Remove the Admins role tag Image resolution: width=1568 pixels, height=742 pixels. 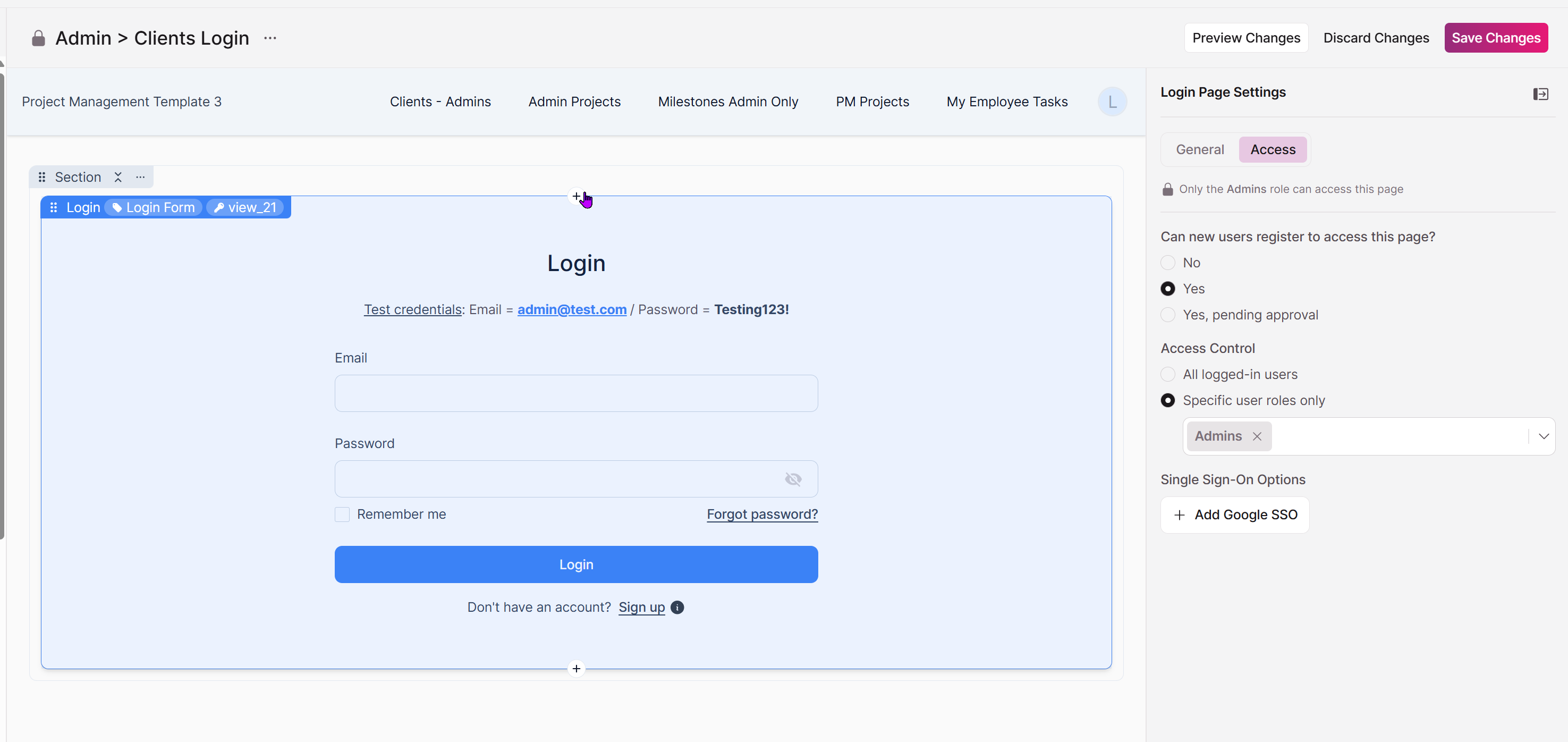[x=1257, y=436]
